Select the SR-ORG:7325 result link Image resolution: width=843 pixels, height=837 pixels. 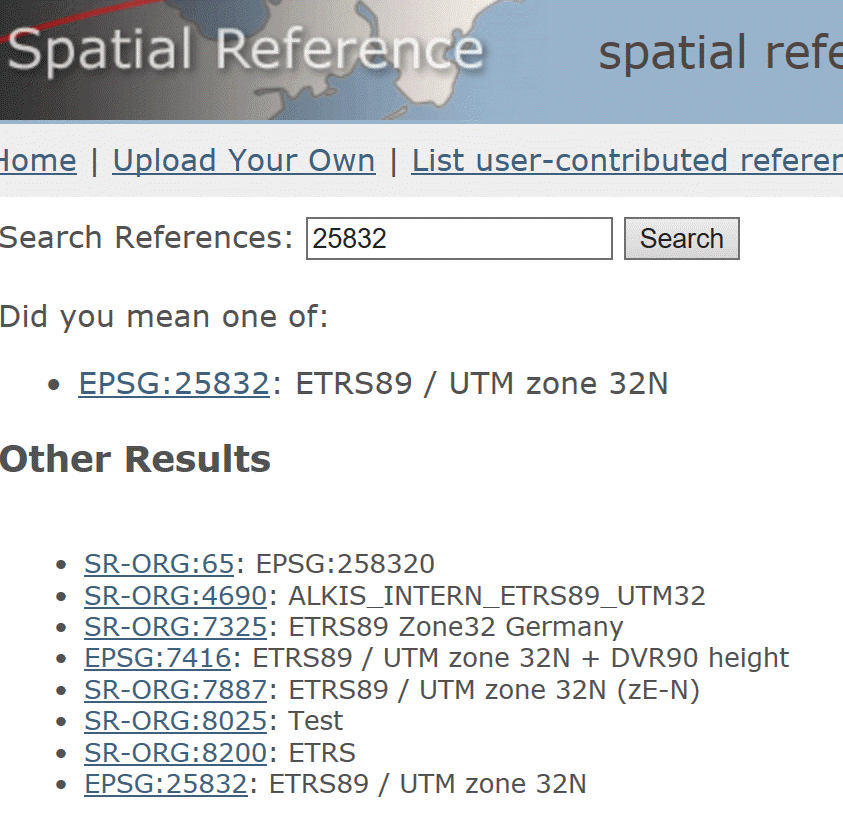(x=175, y=628)
